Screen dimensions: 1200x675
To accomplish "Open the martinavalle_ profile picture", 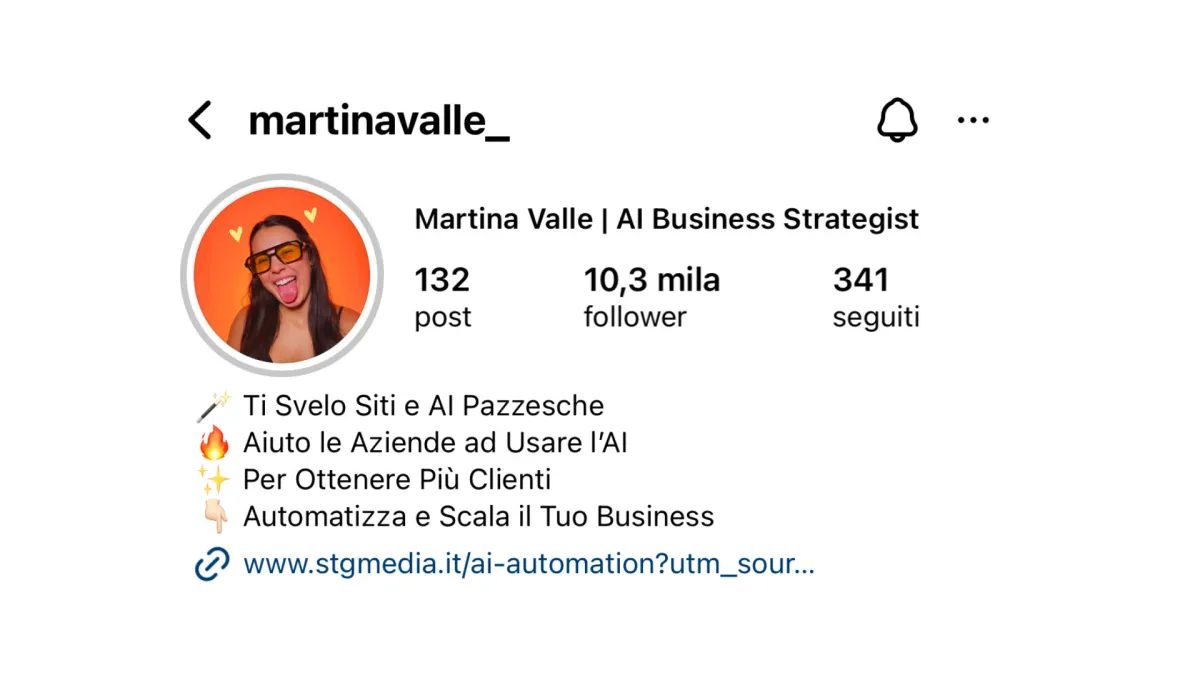I will [x=282, y=275].
